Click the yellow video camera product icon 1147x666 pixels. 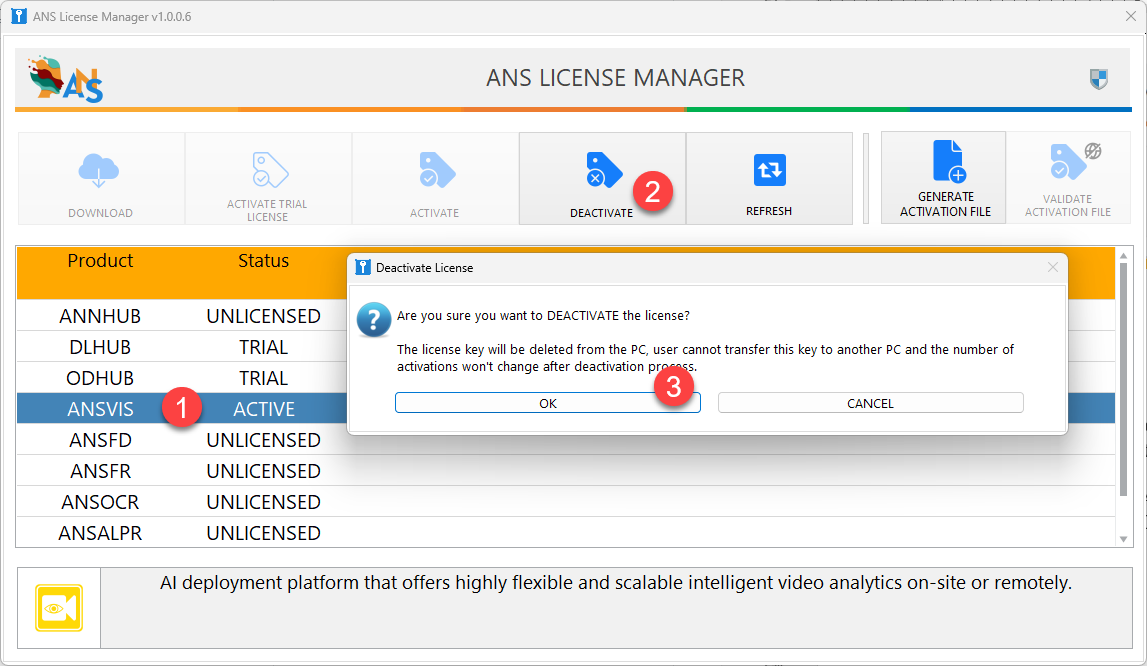click(59, 608)
